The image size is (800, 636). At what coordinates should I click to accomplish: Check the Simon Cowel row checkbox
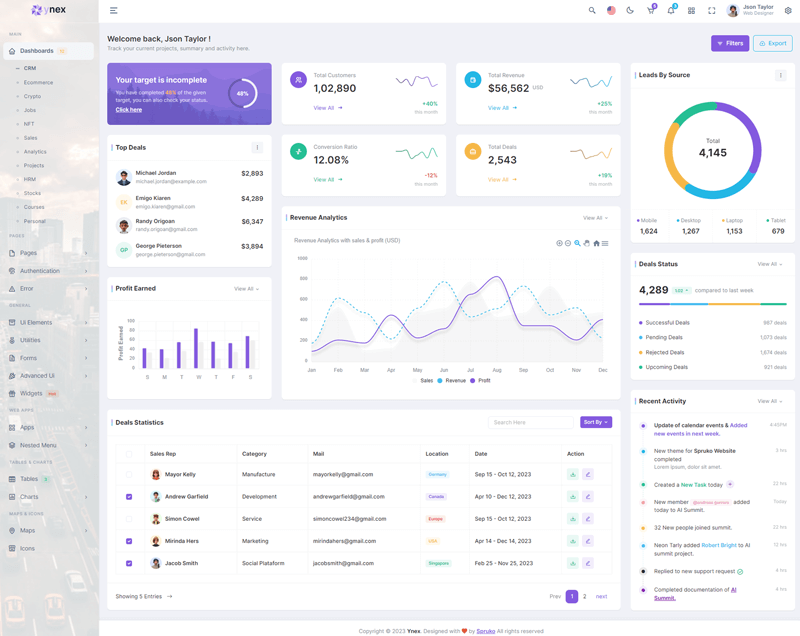pos(129,519)
